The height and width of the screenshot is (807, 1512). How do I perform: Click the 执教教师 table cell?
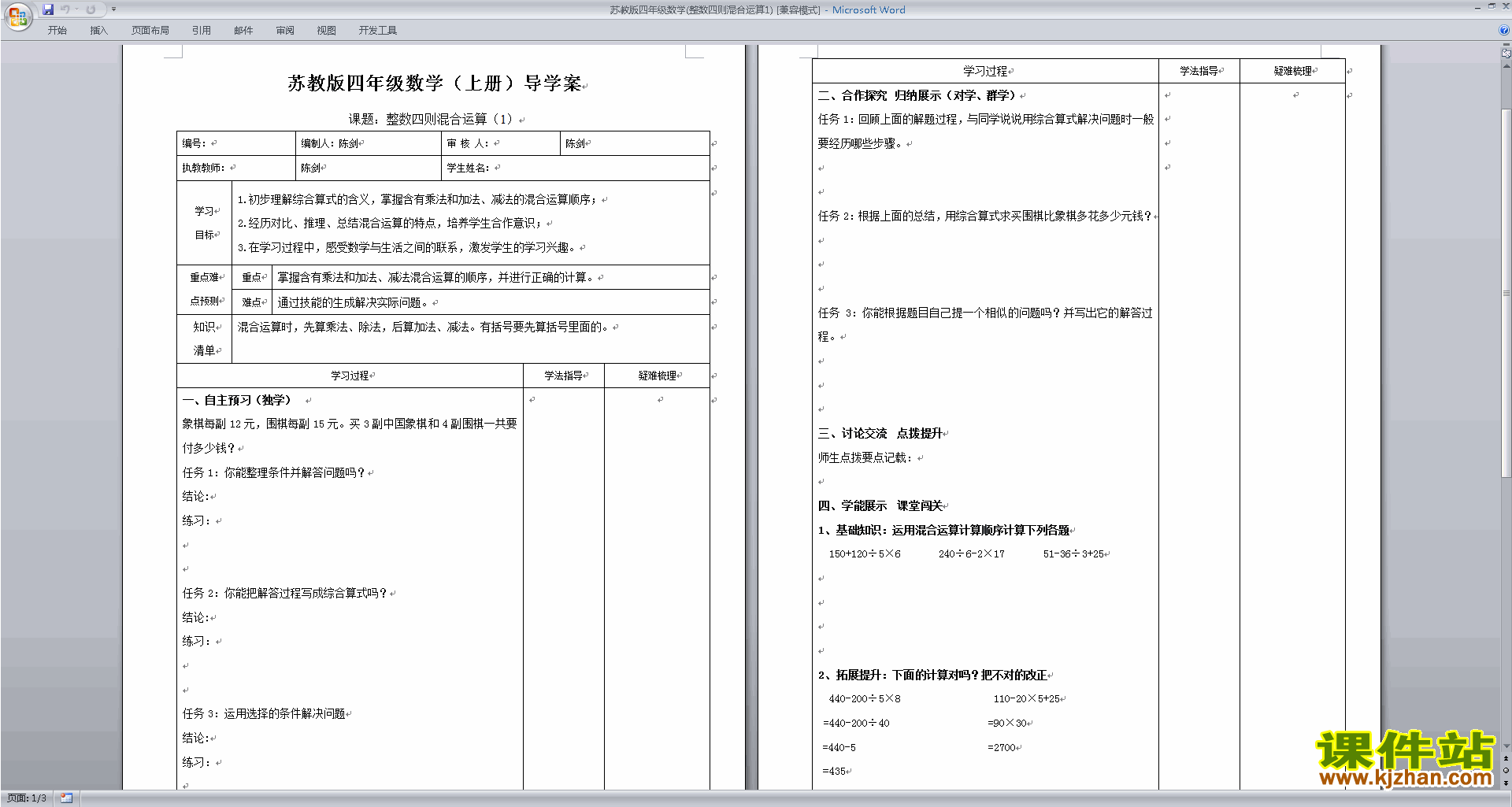click(x=235, y=168)
